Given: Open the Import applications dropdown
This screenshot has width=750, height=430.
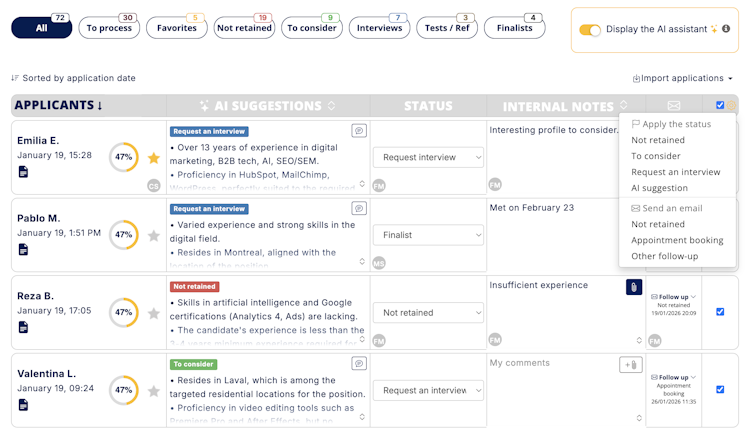Looking at the screenshot, I should (x=683, y=78).
